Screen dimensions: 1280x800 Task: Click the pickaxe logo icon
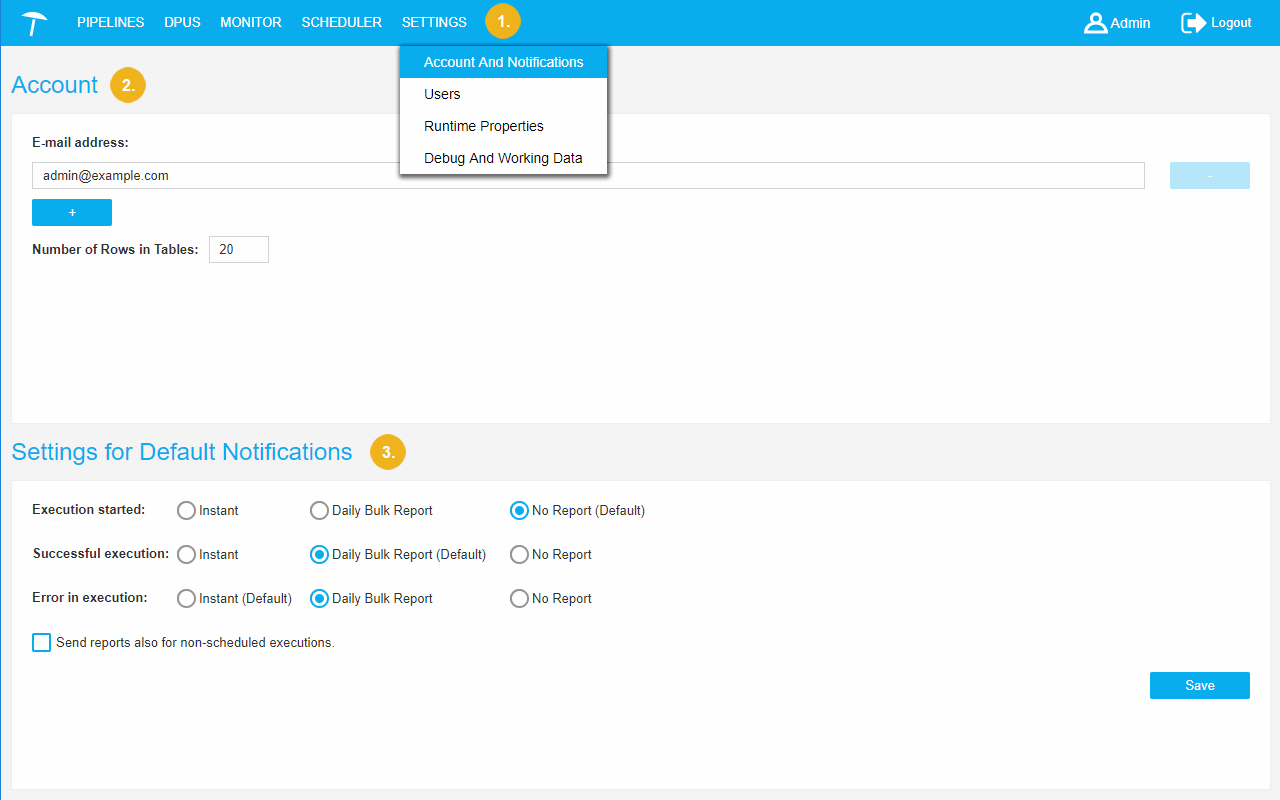tap(35, 23)
